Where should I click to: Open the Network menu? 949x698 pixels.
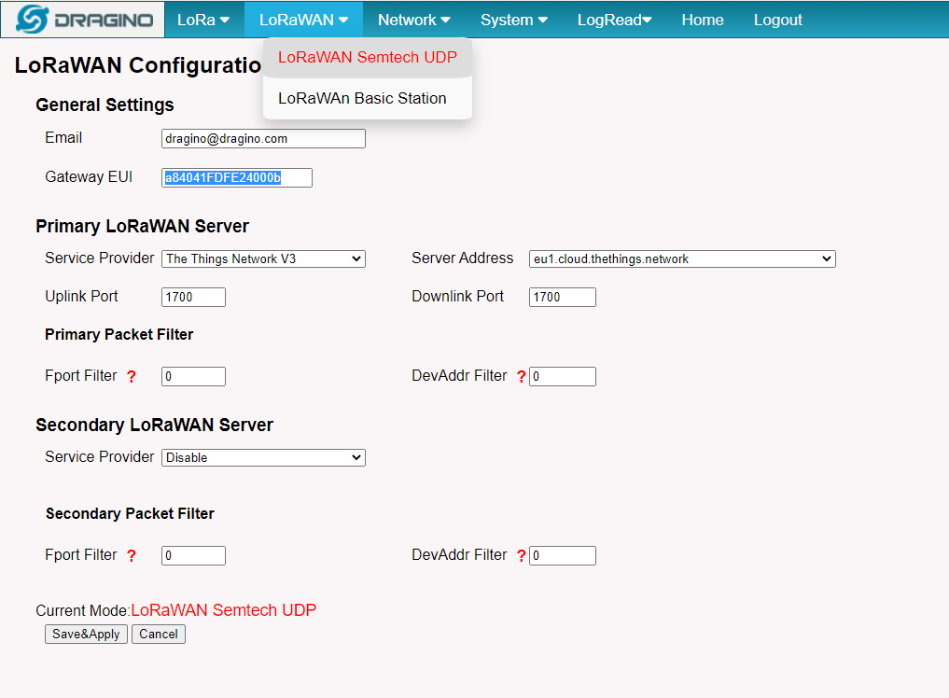click(x=414, y=20)
